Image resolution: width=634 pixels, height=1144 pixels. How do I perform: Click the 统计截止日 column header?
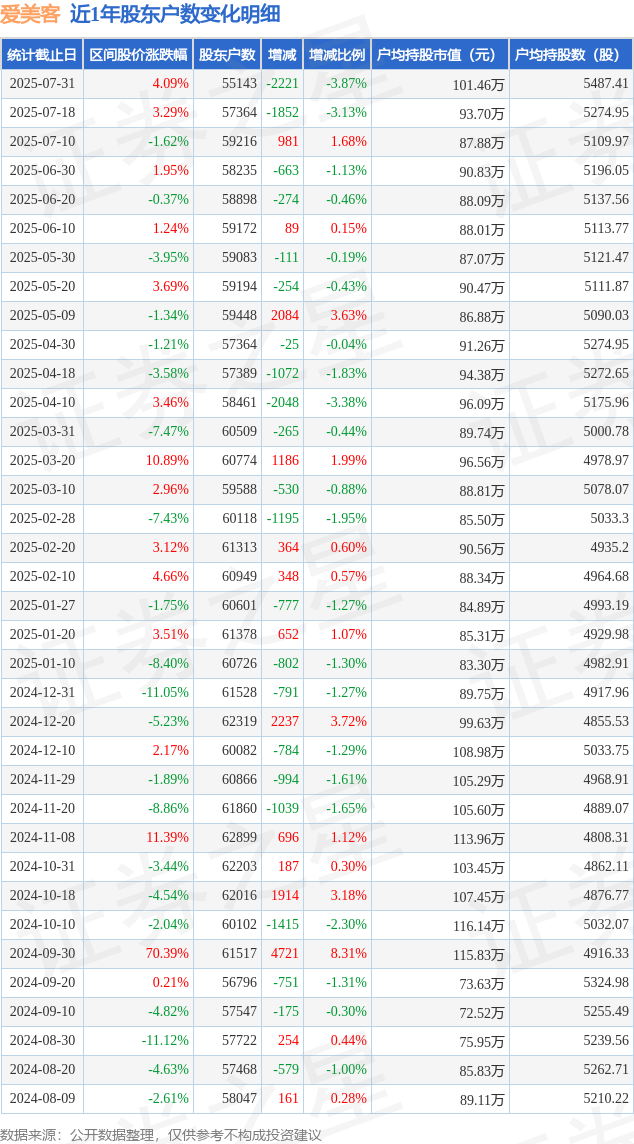(42, 55)
